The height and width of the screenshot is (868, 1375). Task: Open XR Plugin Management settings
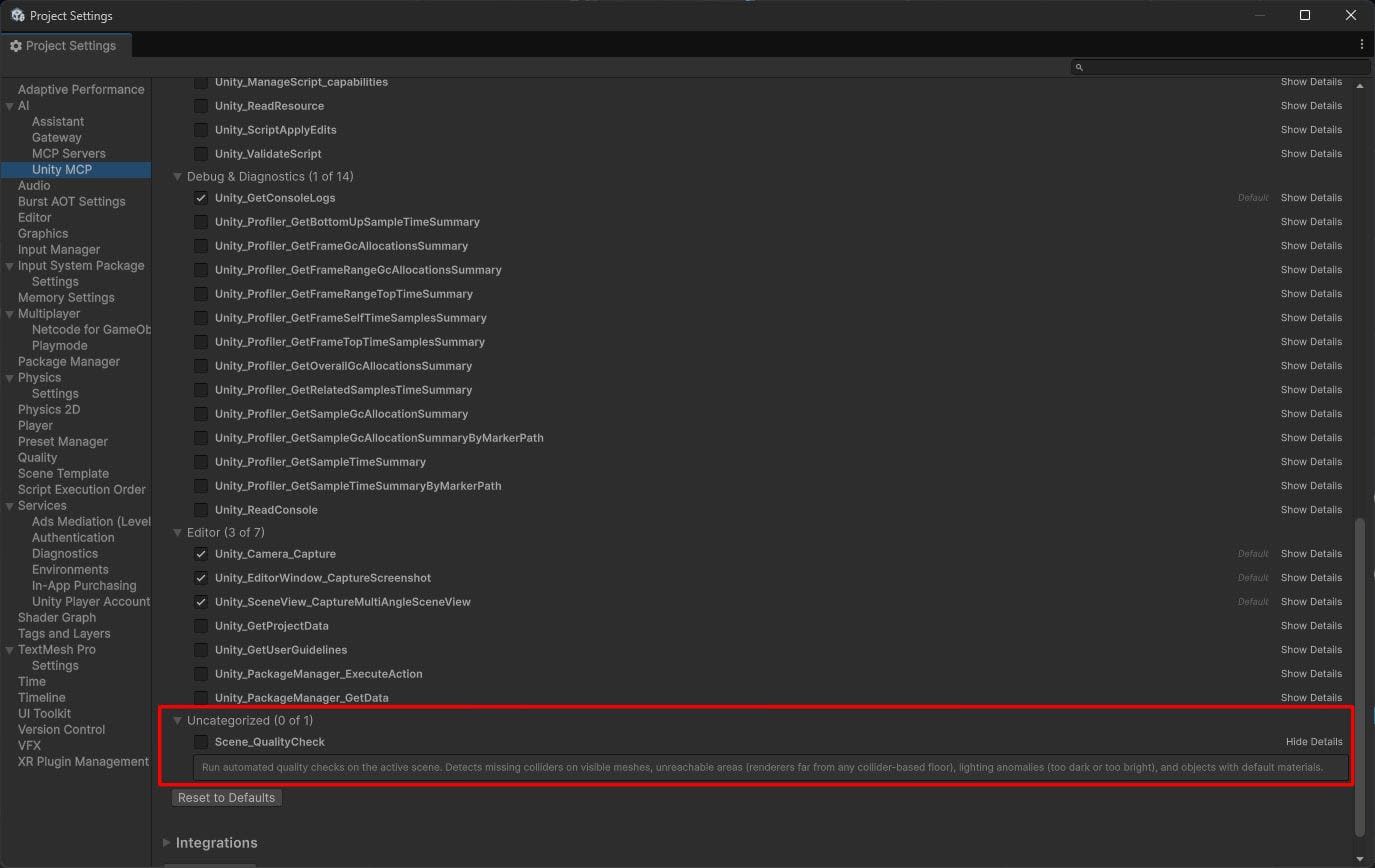[x=83, y=762]
